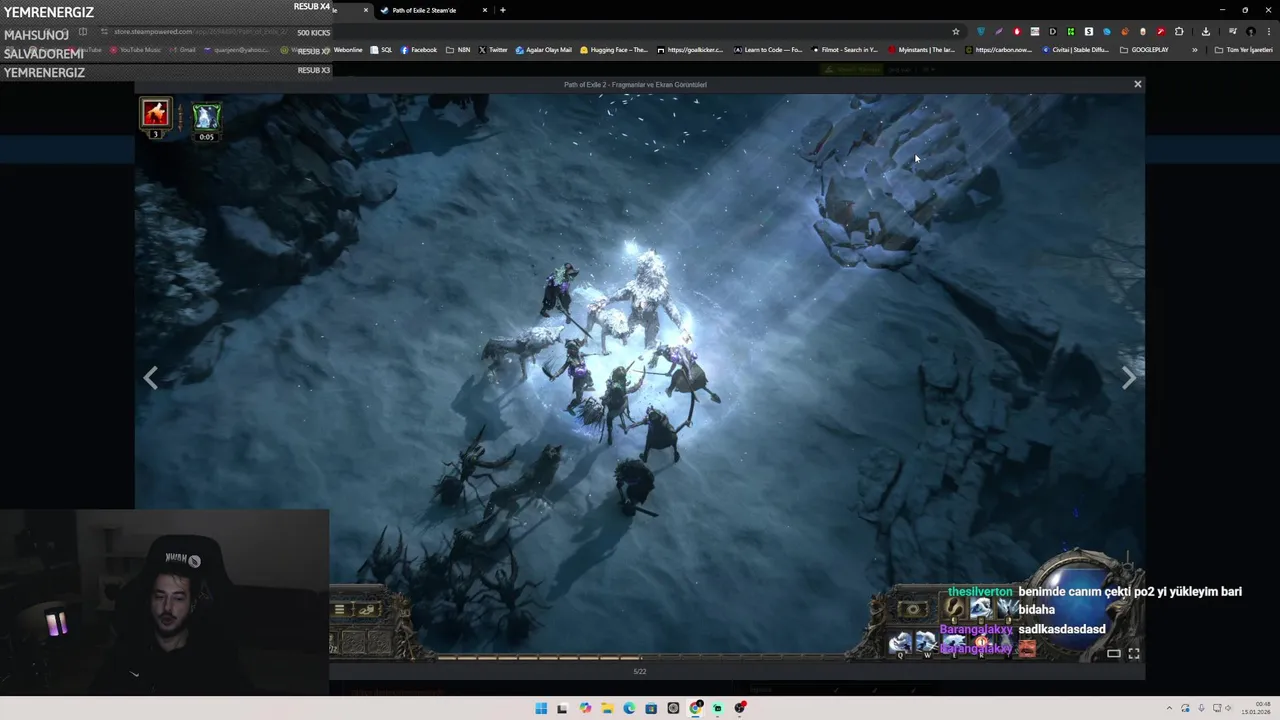This screenshot has width=1280, height=720.
Task: Toggle fullscreen on the video player
Action: (1134, 653)
